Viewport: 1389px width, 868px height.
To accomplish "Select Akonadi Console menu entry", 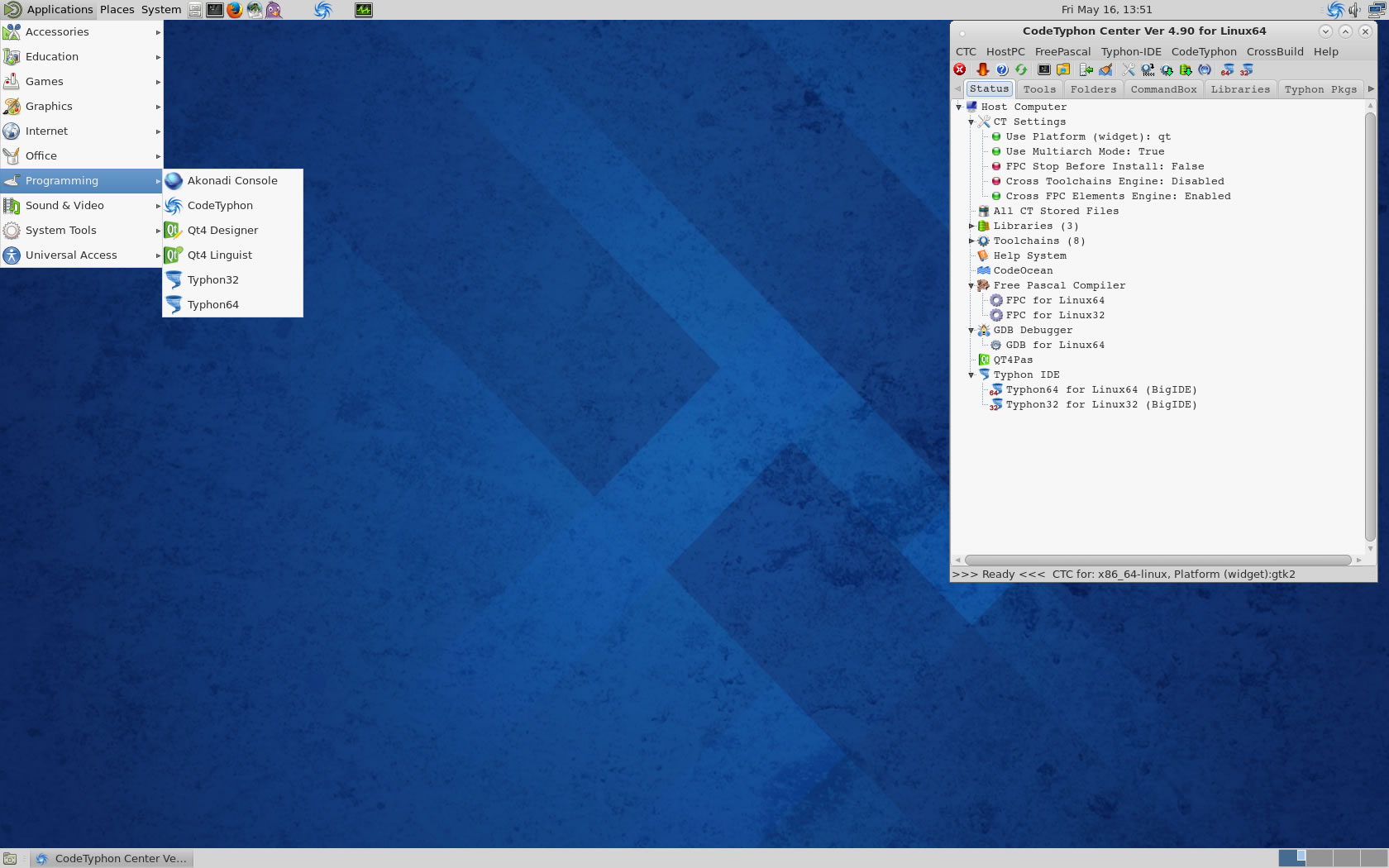I will (x=233, y=180).
